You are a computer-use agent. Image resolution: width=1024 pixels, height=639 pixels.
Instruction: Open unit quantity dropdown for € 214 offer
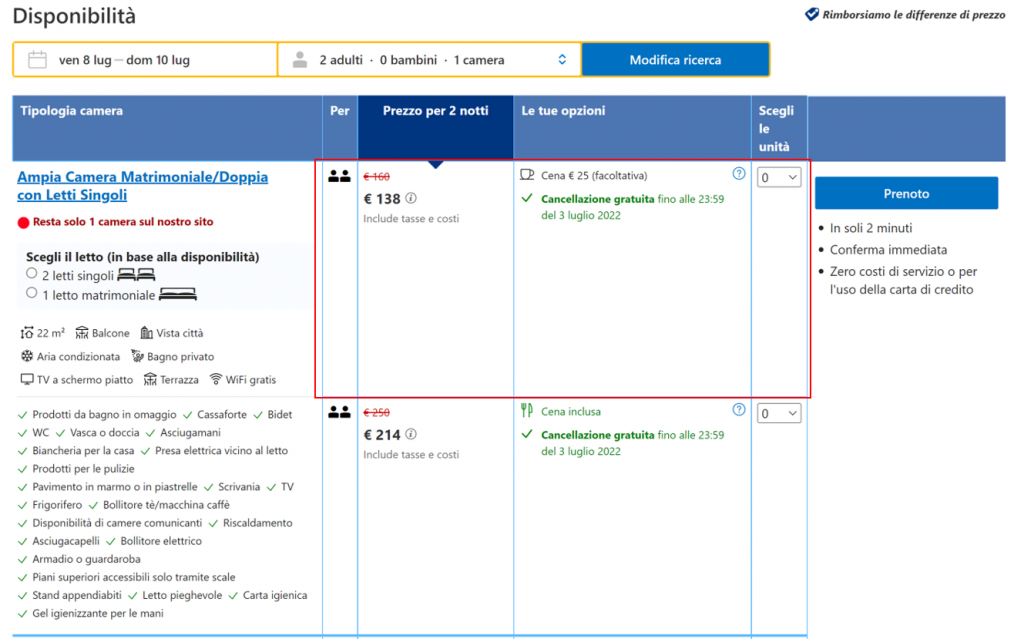coord(779,414)
